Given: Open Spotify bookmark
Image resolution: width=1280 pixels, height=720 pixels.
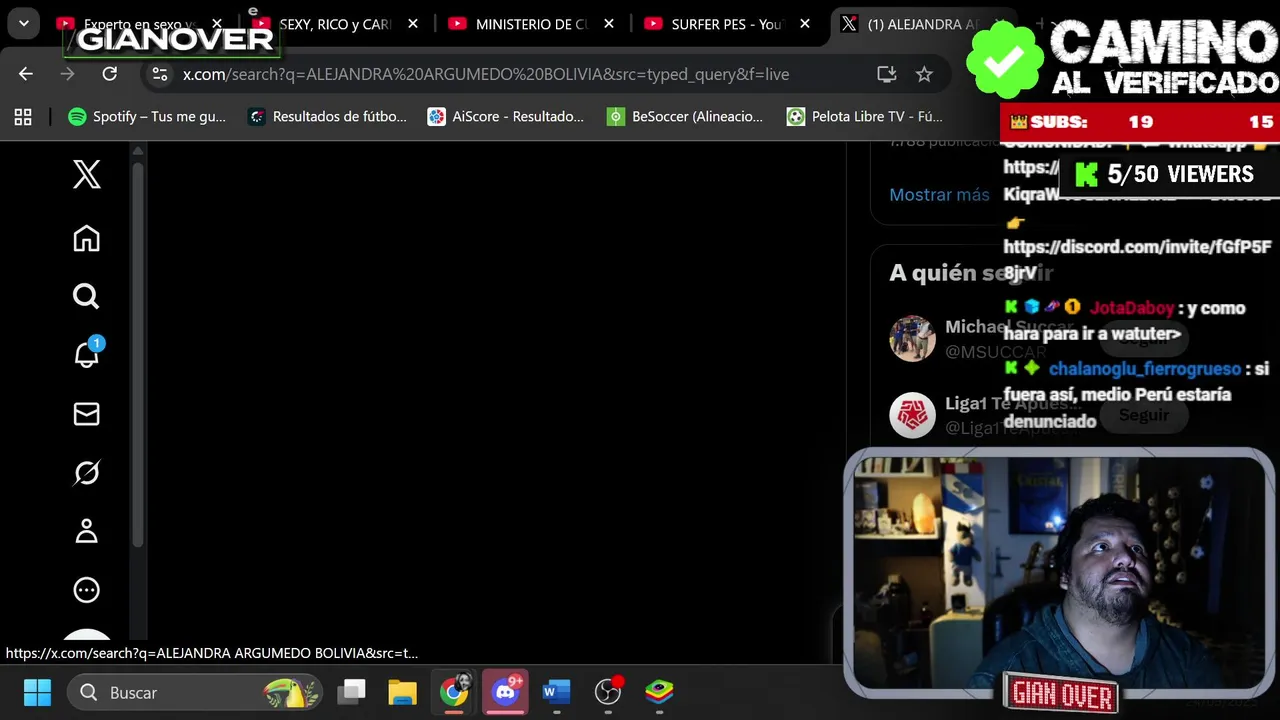Looking at the screenshot, I should (147, 117).
